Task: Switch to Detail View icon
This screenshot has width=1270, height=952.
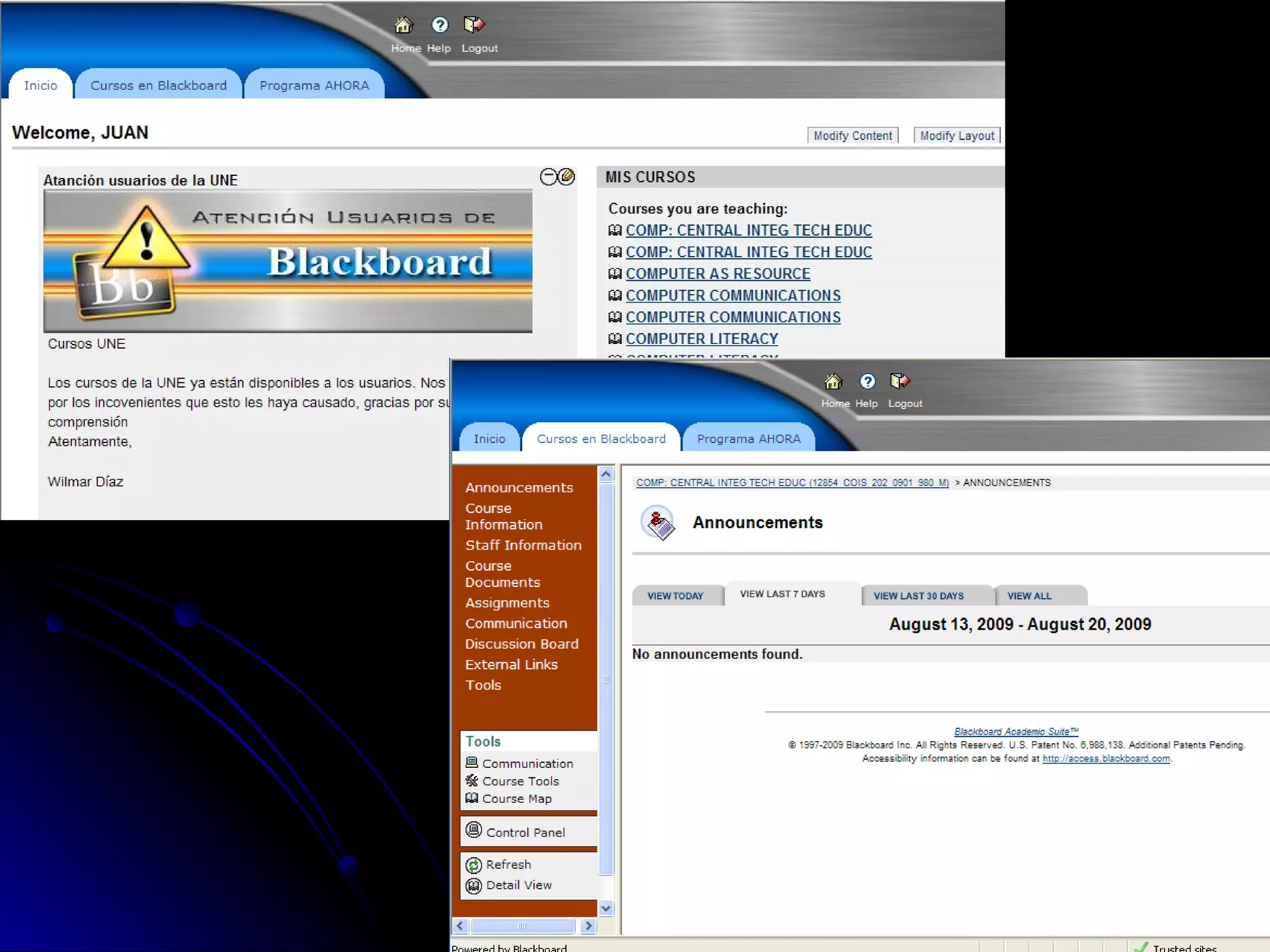Action: pyautogui.click(x=474, y=886)
